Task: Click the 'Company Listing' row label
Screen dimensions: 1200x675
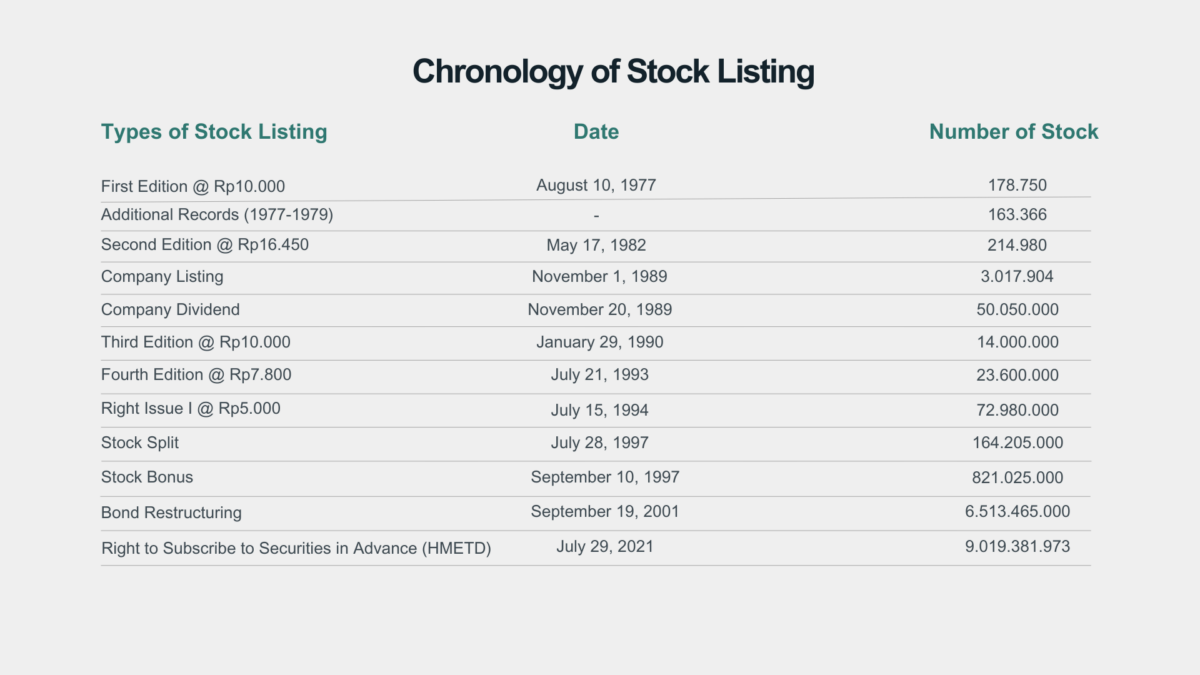Action: 162,276
